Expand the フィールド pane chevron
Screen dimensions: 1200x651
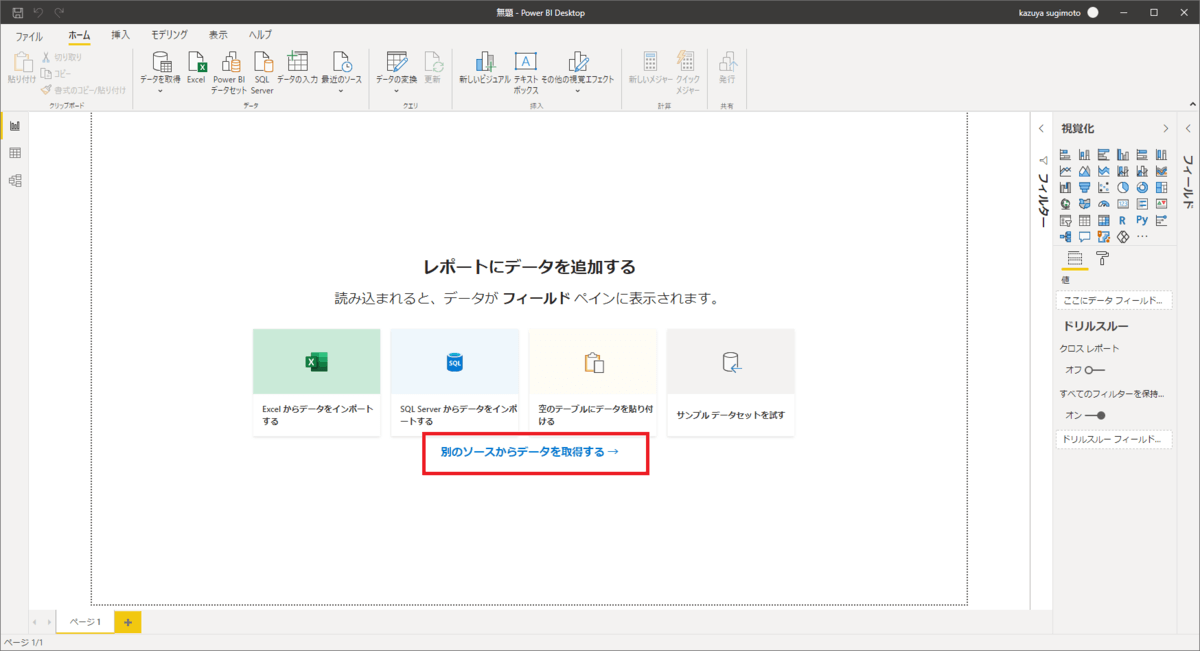click(x=1188, y=128)
